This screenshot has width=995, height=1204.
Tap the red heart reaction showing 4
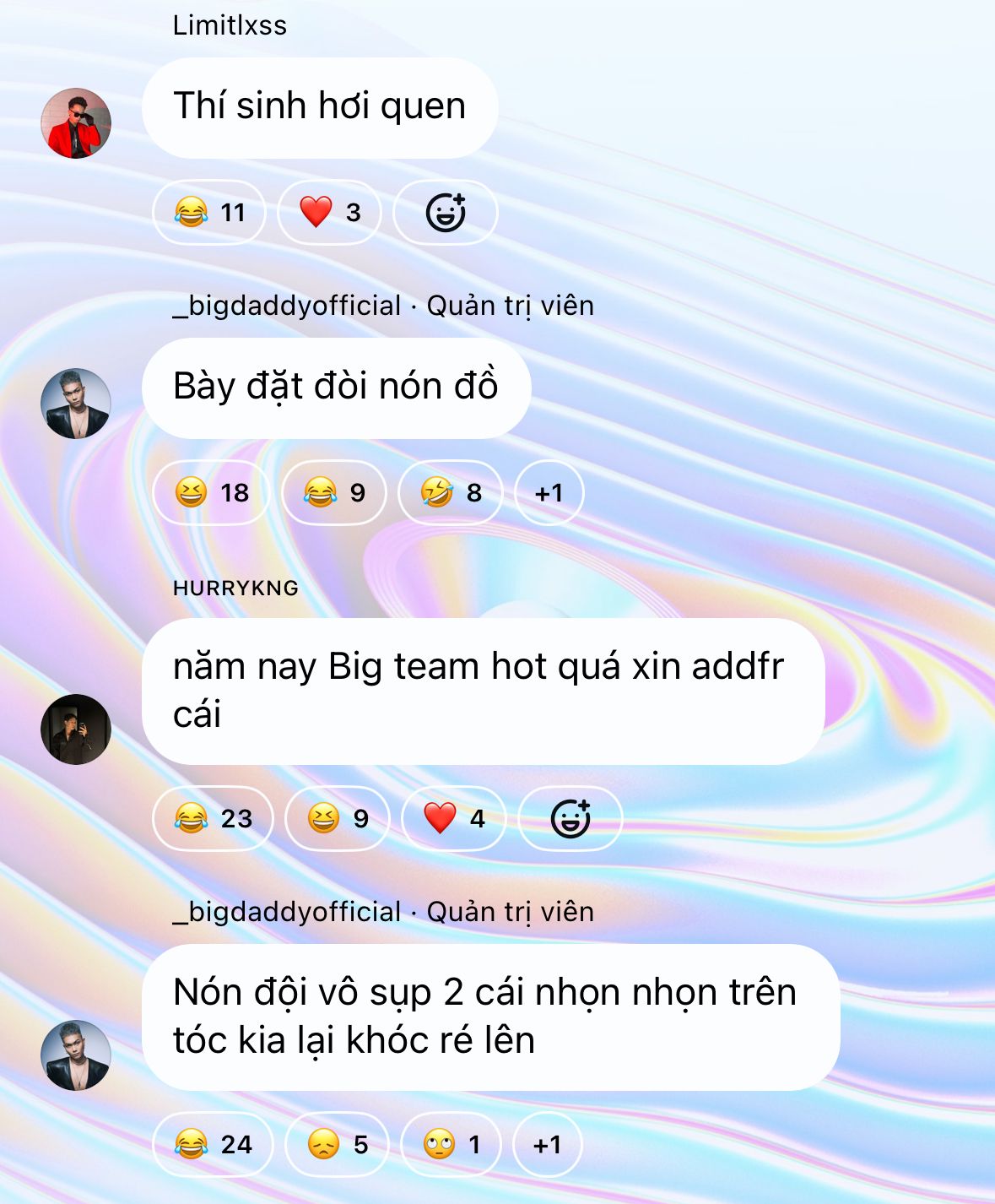[x=454, y=818]
